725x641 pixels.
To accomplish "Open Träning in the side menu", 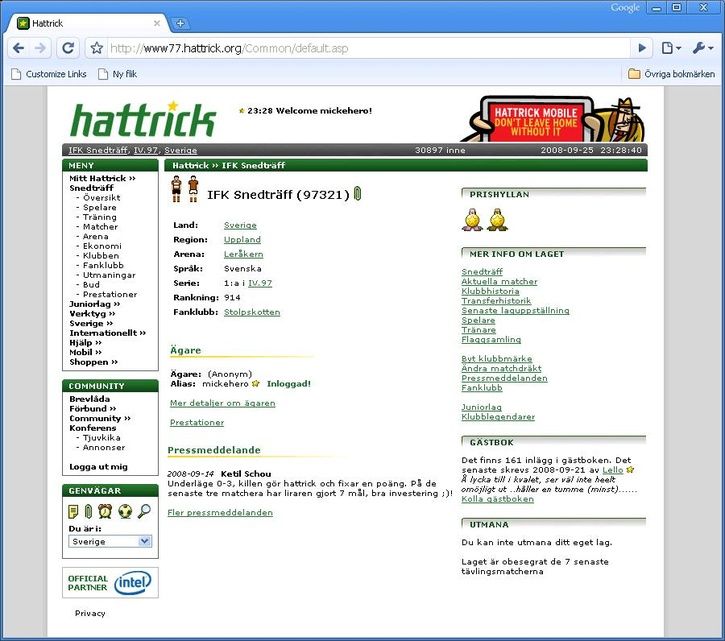I will 99,217.
